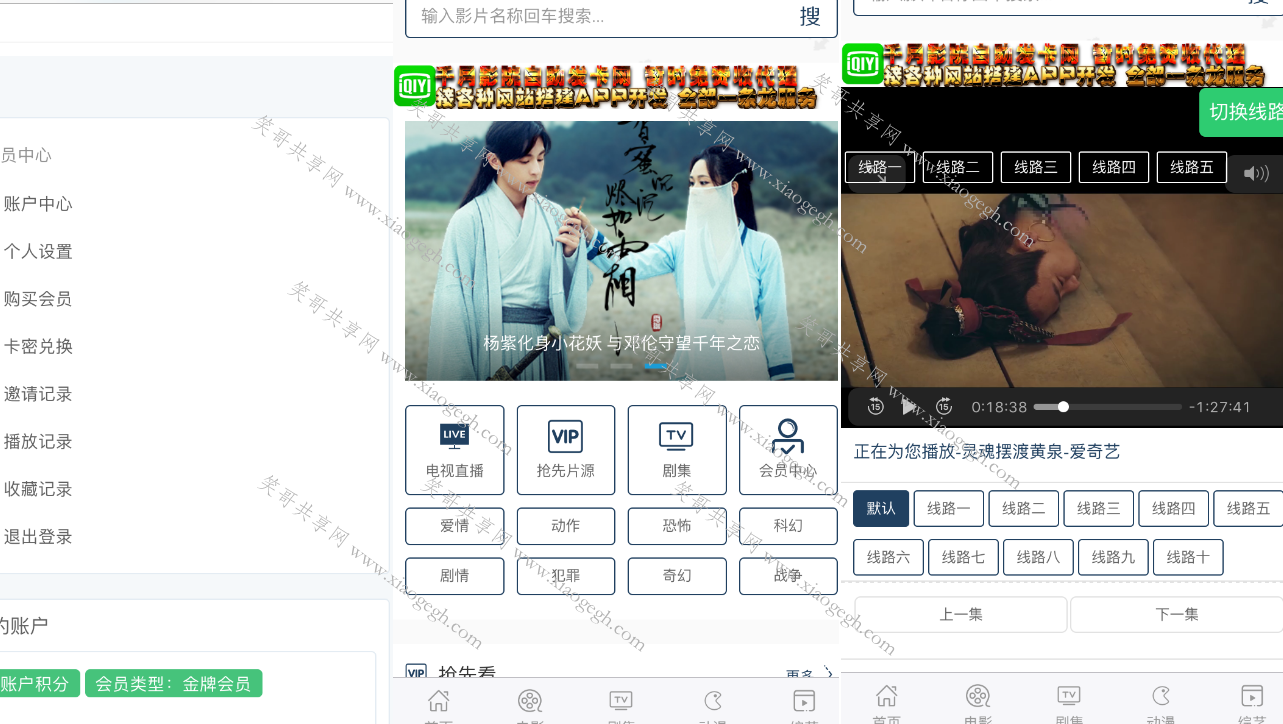
Task: Select 线路三 below the playing title
Action: [x=1099, y=508]
